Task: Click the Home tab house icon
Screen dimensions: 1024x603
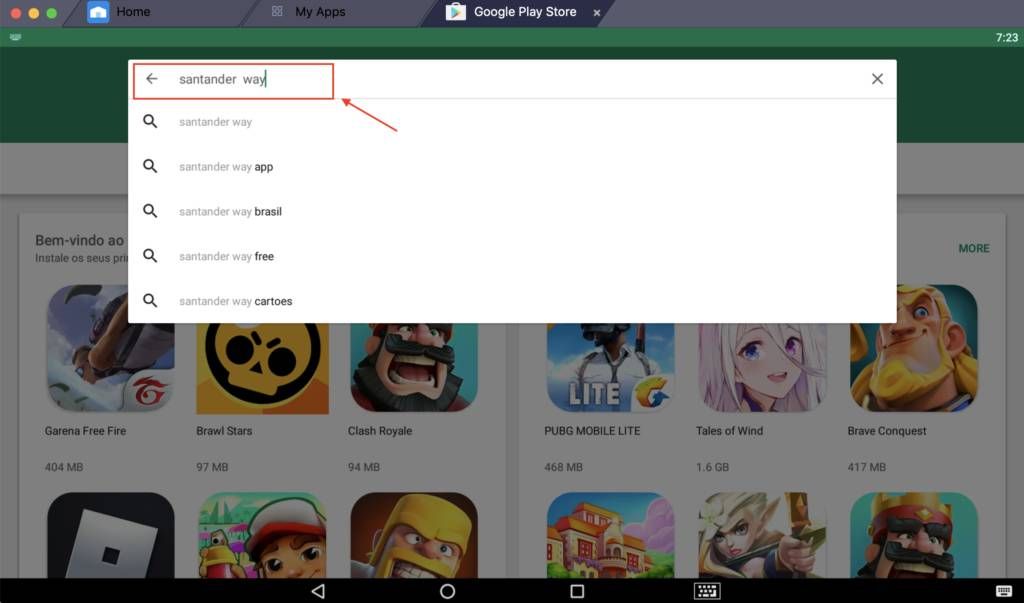Action: (x=98, y=12)
